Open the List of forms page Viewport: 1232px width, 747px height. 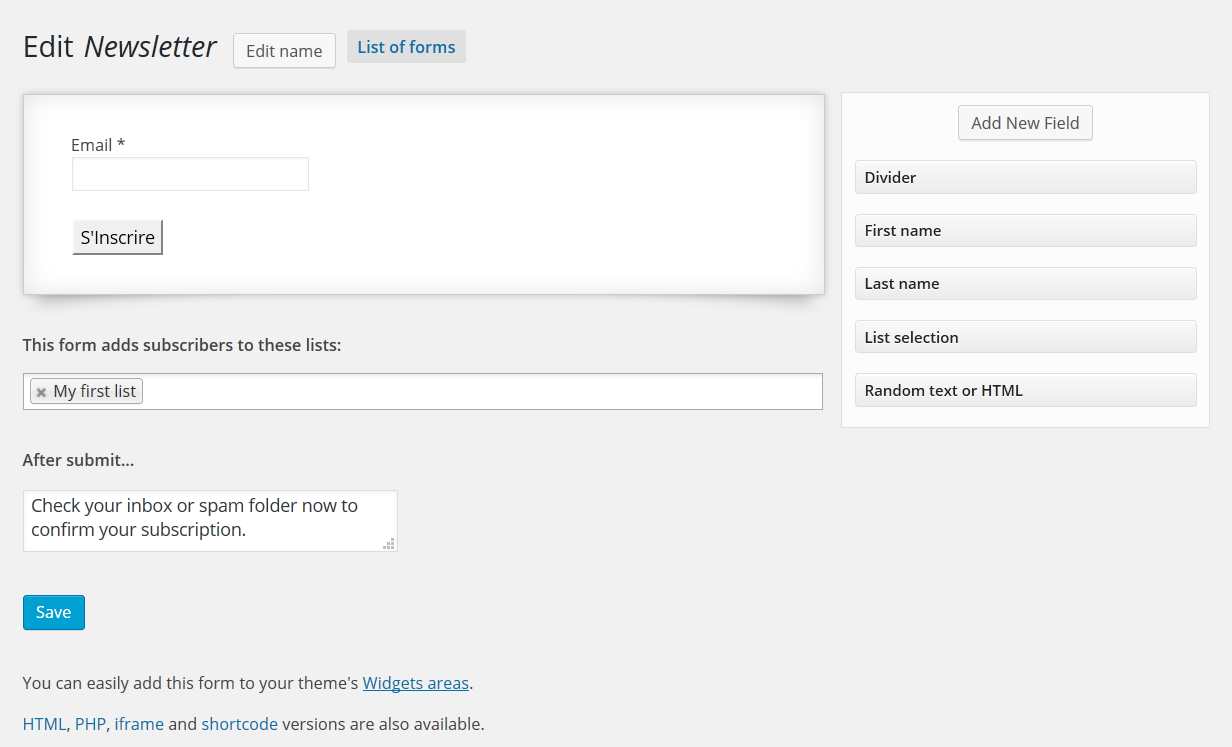click(406, 47)
